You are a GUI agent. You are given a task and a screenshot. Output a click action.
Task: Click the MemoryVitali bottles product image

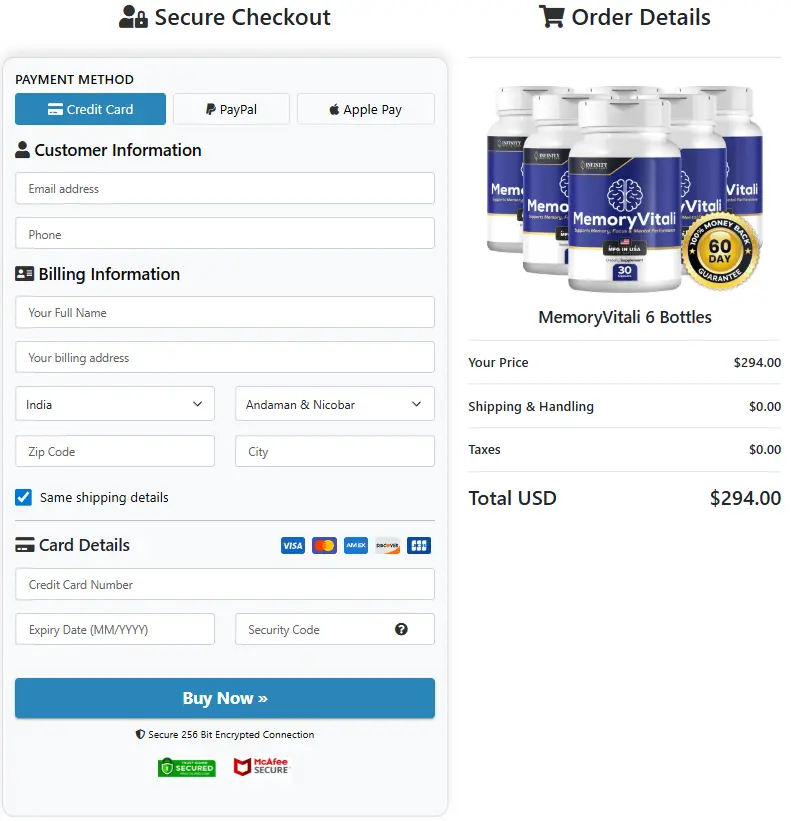tap(610, 190)
